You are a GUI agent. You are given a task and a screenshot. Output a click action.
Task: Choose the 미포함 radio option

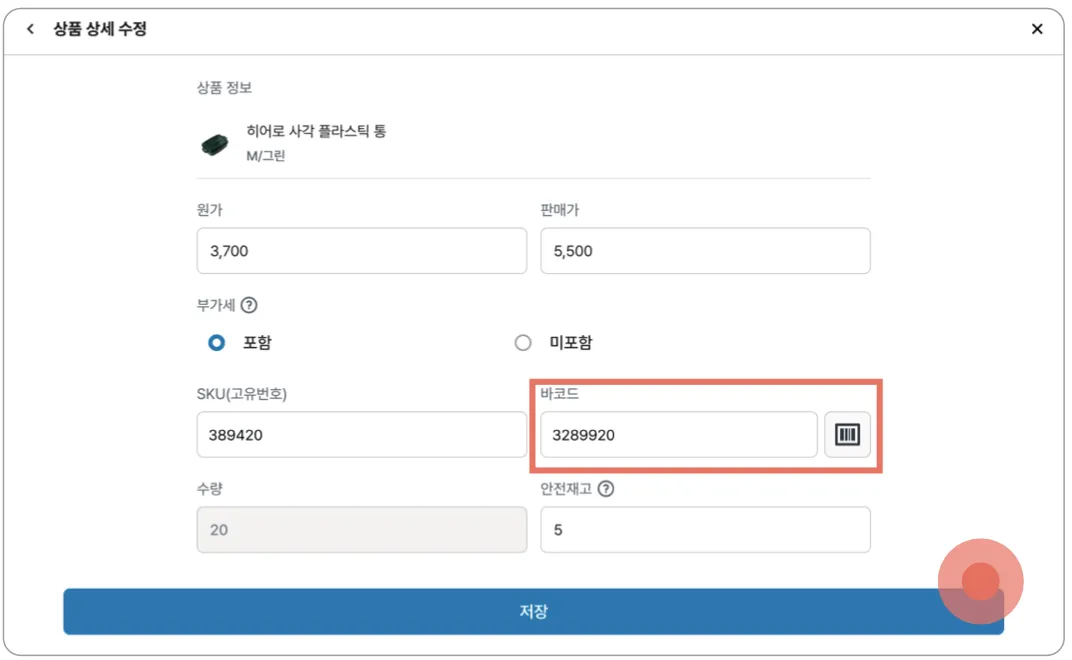tap(523, 343)
